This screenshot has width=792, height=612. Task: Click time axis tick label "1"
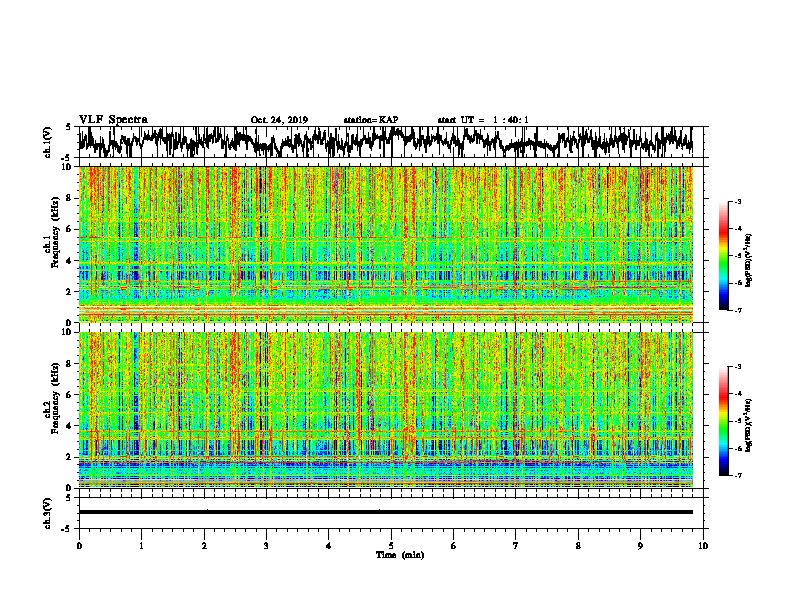141,546
